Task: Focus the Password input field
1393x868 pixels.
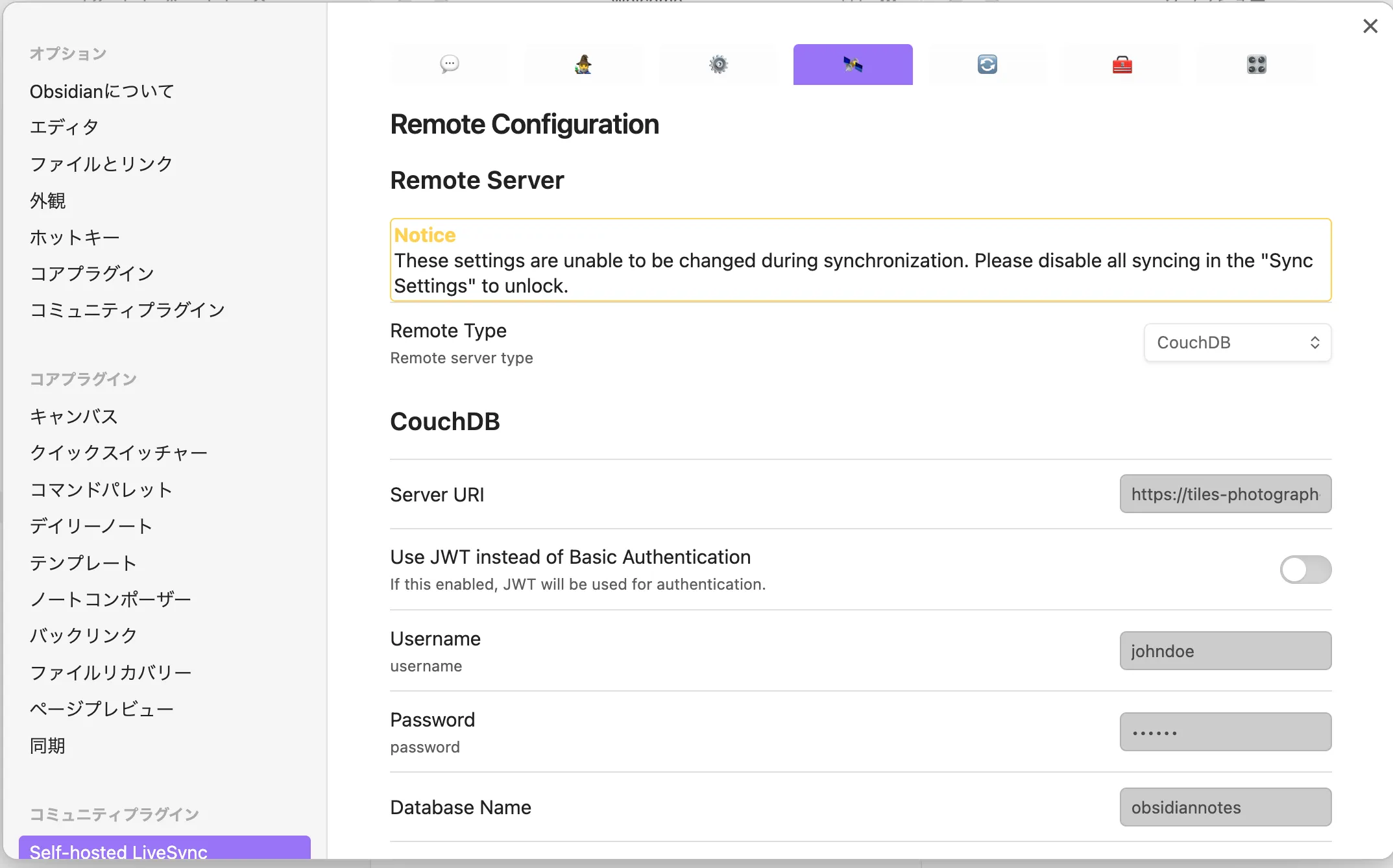Action: [1225, 732]
